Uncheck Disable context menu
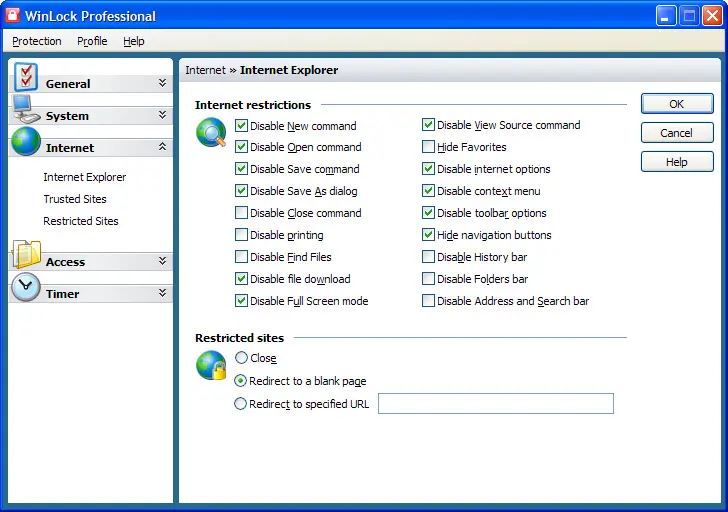This screenshot has width=728, height=512. [x=428, y=190]
